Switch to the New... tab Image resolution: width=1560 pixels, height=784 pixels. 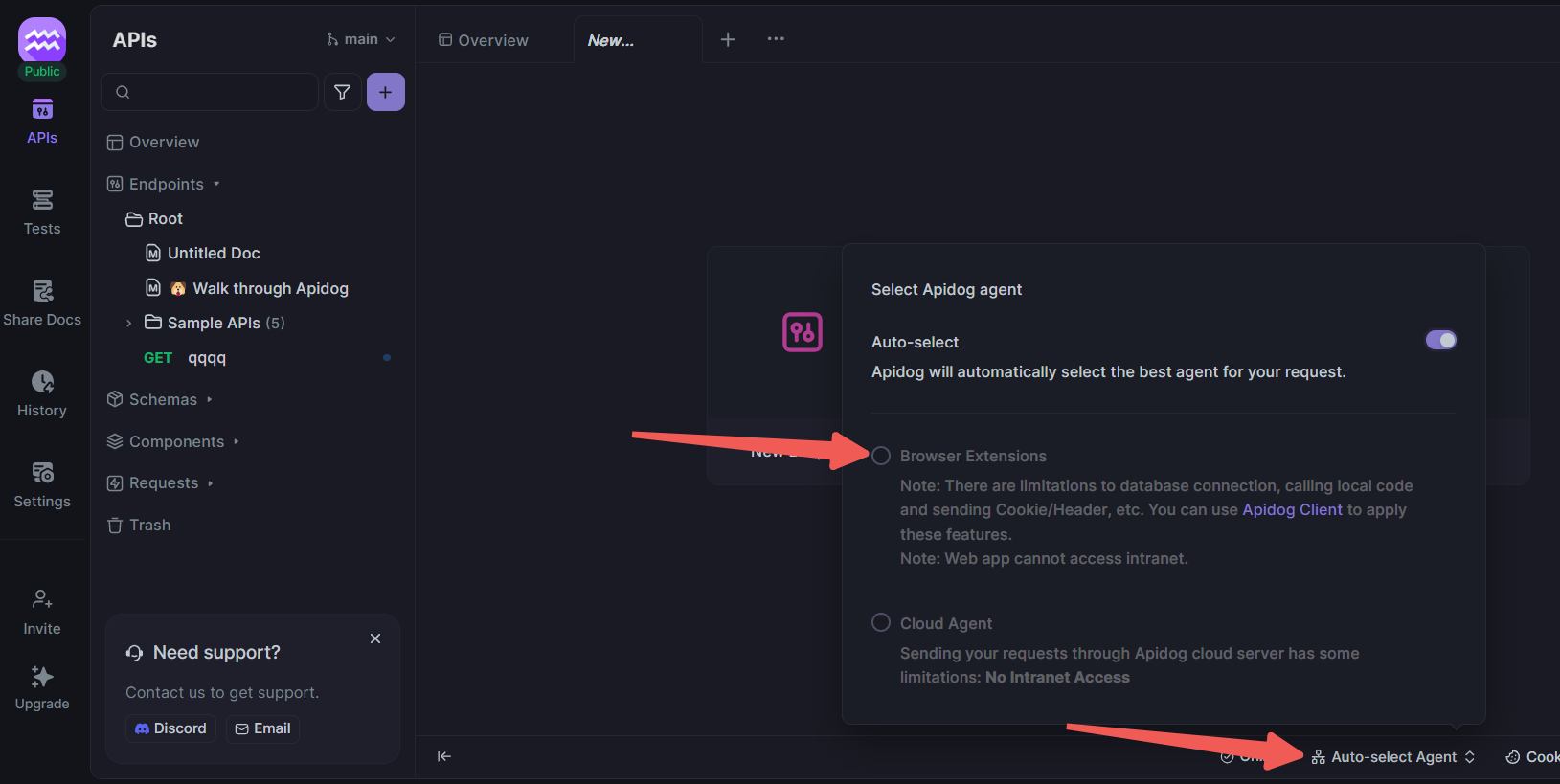[611, 40]
